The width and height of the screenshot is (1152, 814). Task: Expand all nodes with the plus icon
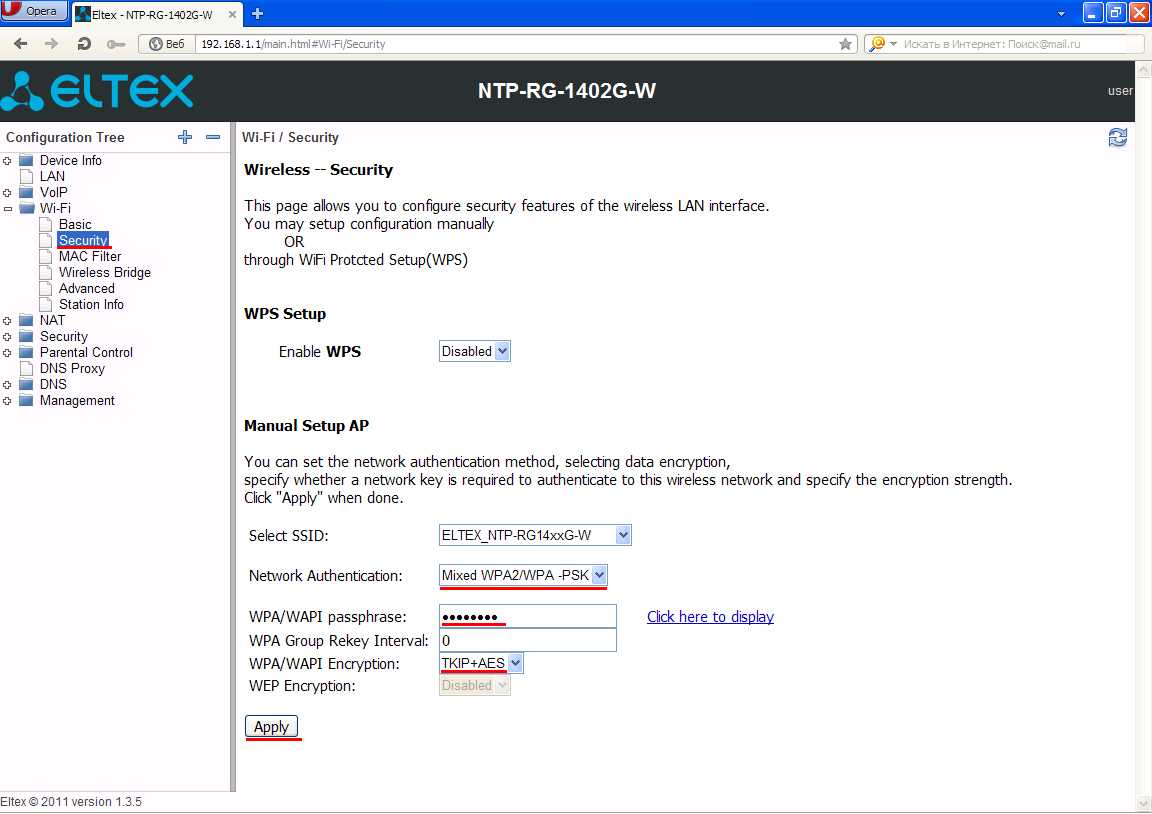(x=184, y=137)
